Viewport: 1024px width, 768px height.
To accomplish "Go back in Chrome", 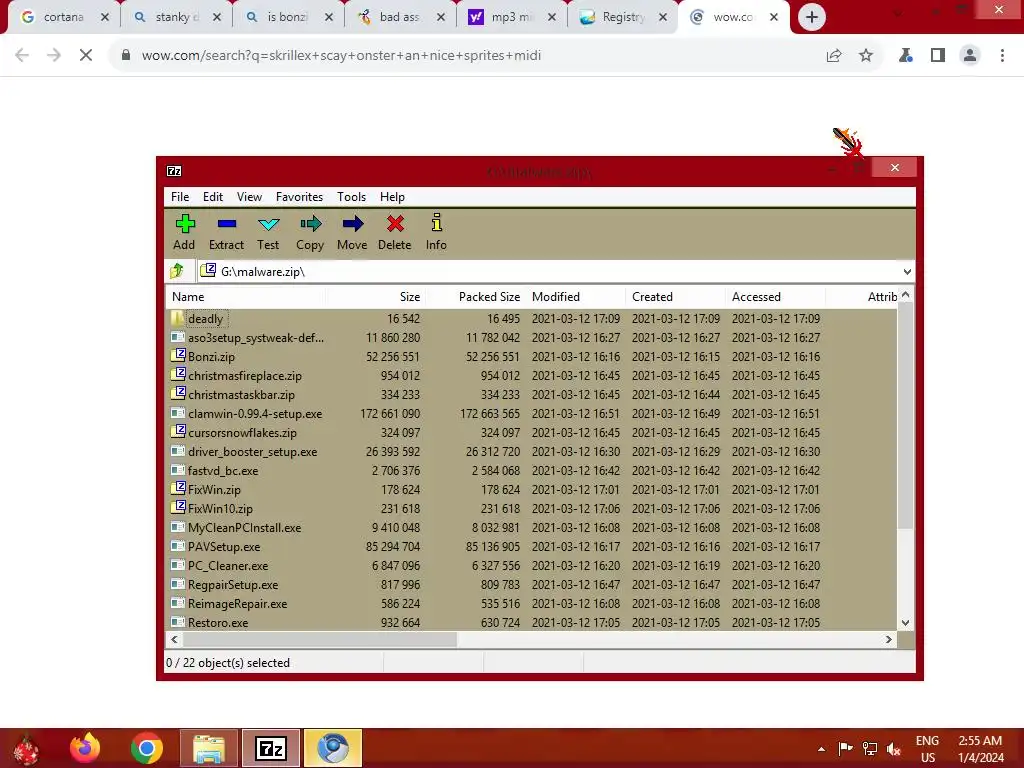I will (22, 56).
